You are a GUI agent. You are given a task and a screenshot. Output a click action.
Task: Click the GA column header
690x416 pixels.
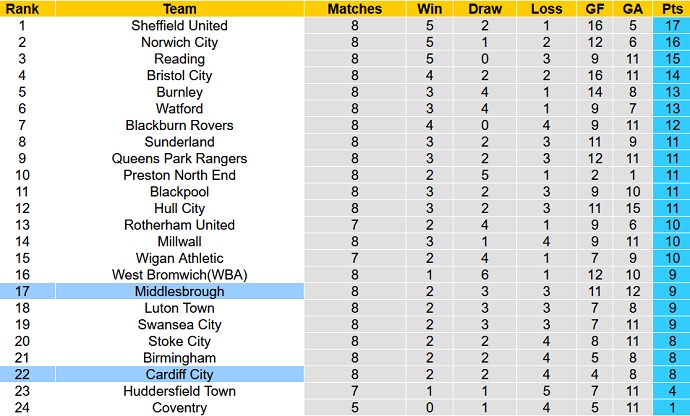pos(632,8)
